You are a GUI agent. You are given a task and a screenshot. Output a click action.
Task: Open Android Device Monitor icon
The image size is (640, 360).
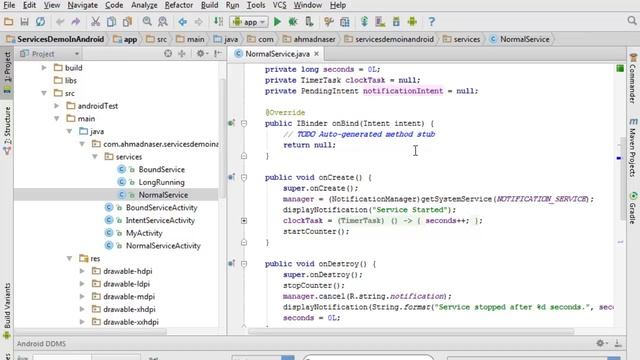[x=412, y=22]
